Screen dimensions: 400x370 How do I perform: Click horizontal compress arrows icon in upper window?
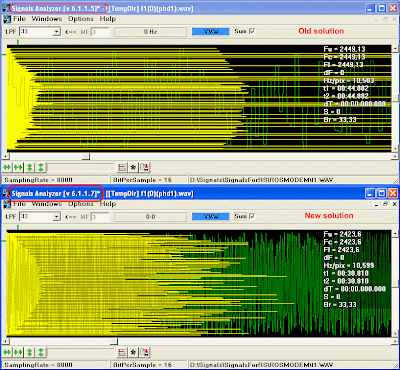[18, 167]
